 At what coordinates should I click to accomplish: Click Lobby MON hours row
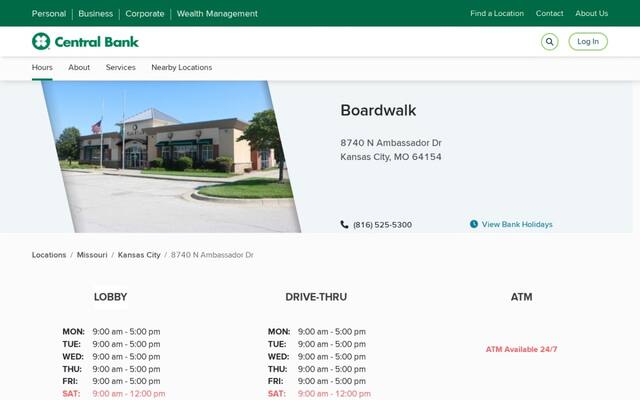point(111,332)
